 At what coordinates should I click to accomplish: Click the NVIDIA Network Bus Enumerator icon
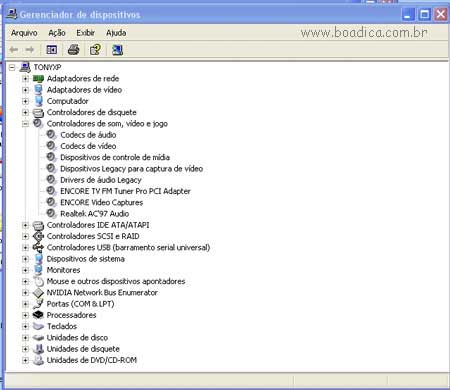(x=38, y=293)
